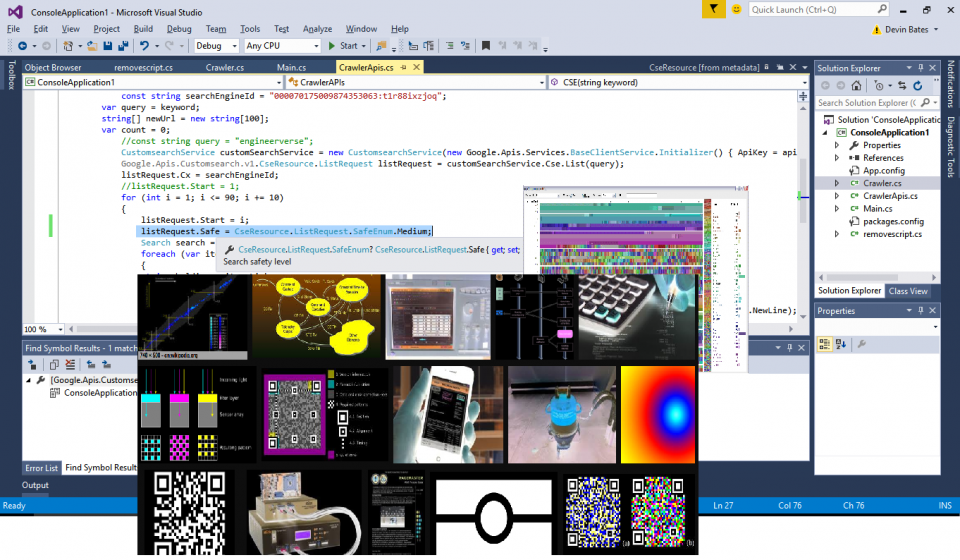The image size is (960, 560).
Task: Open the Notifications side tab
Action: [950, 84]
